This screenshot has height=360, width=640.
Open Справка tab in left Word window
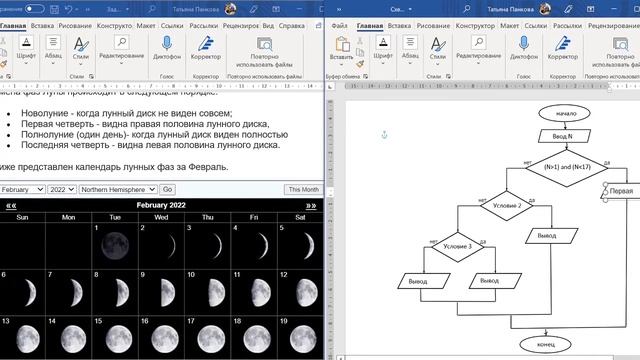point(291,26)
